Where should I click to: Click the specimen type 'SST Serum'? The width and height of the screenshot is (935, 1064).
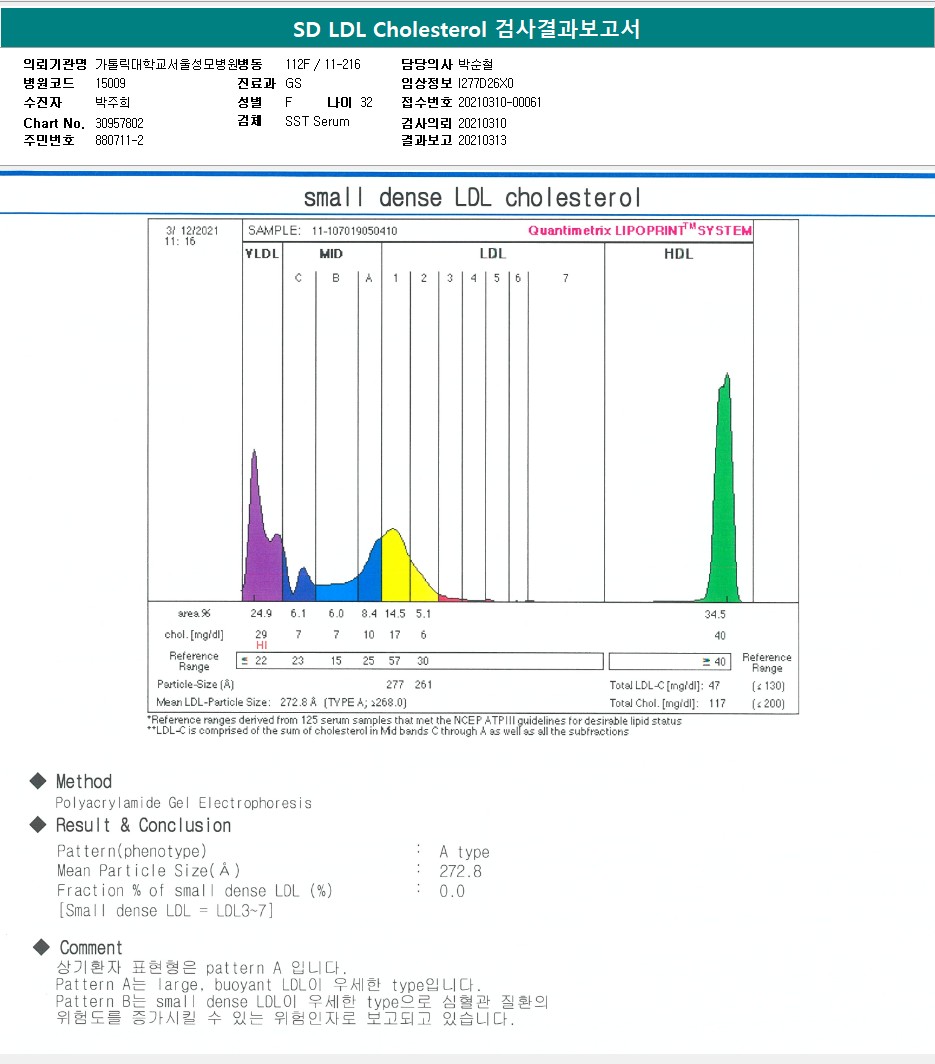(x=317, y=121)
